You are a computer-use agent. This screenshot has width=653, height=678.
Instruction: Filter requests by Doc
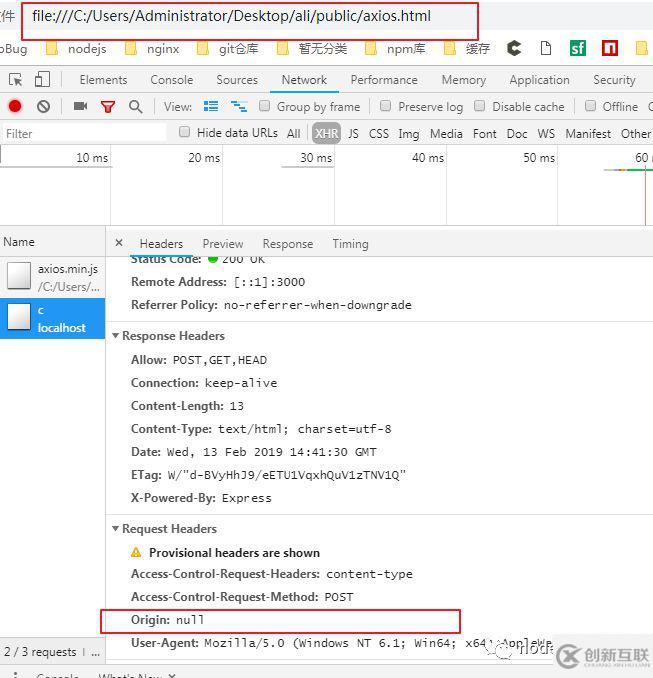click(x=517, y=134)
